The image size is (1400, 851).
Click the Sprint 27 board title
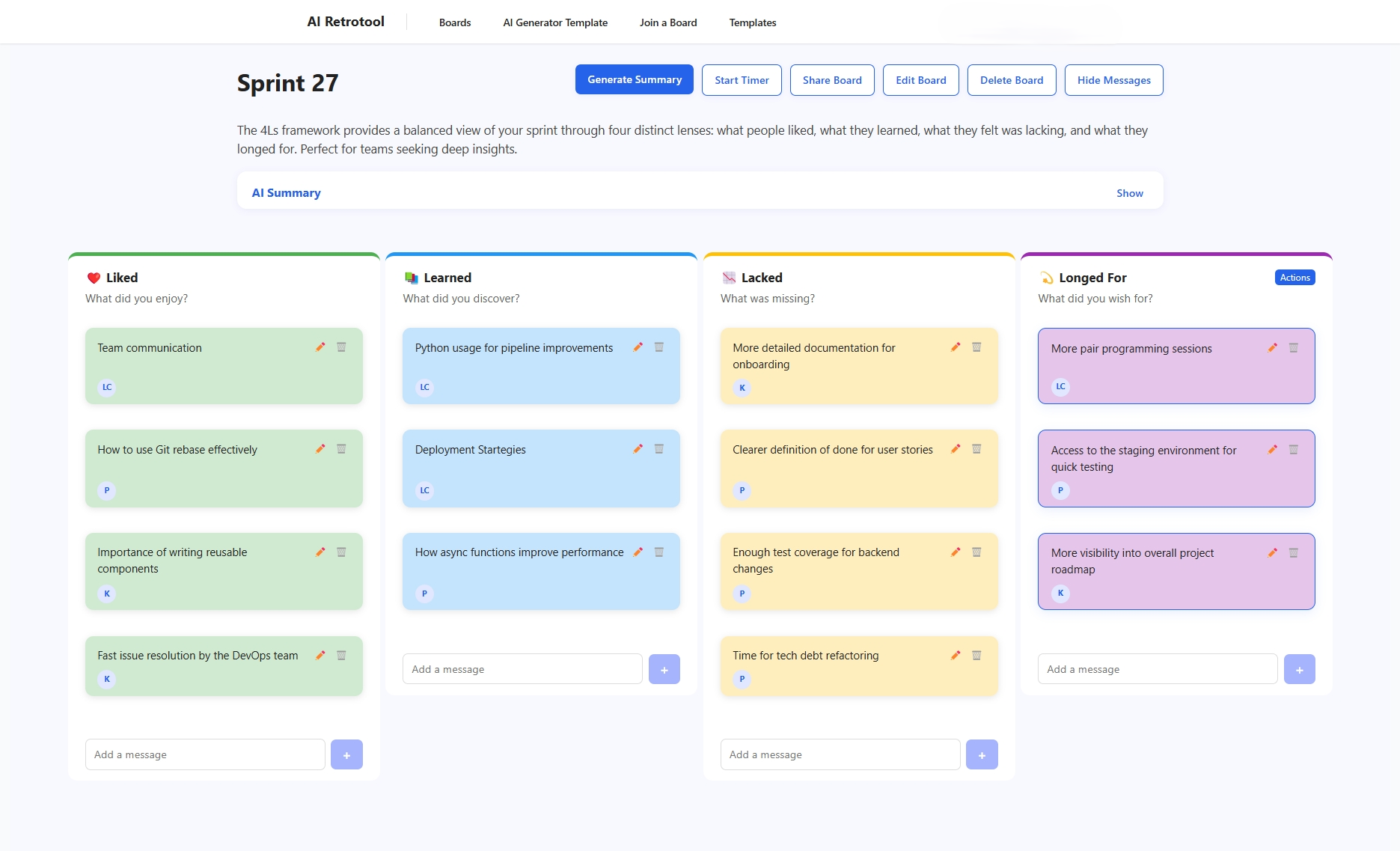tap(287, 82)
